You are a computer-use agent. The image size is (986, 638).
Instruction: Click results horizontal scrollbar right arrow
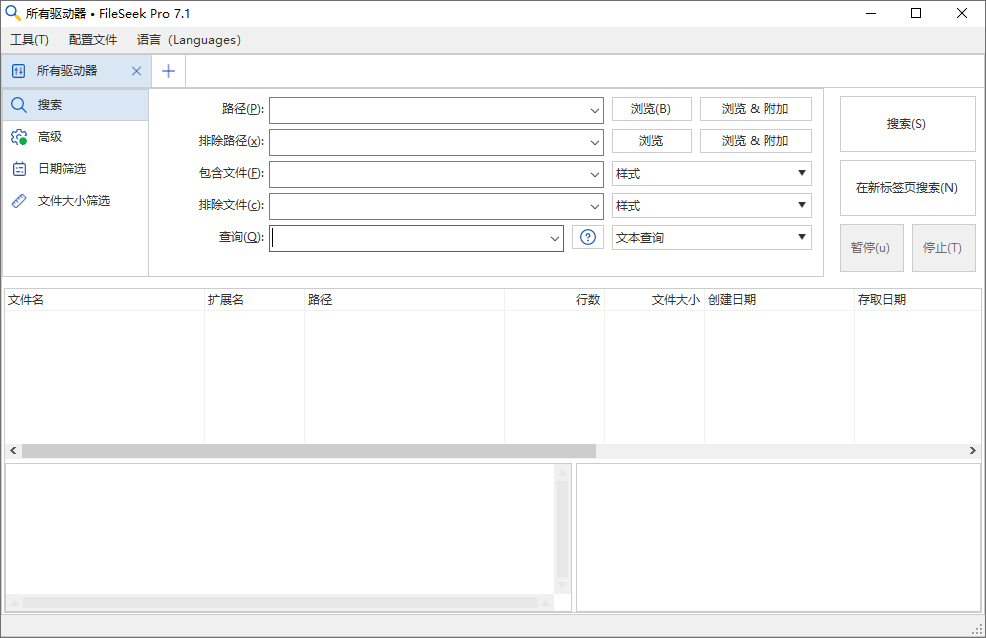[972, 451]
